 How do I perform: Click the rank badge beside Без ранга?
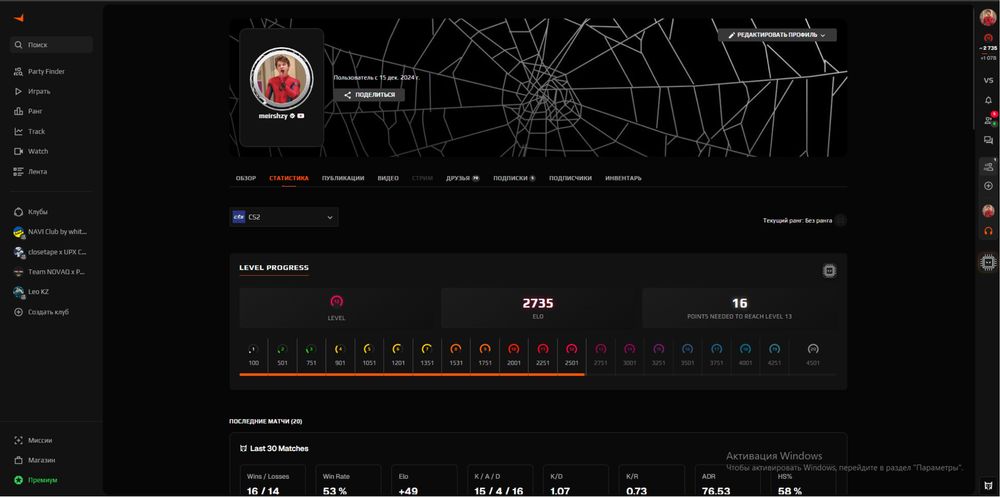point(841,220)
